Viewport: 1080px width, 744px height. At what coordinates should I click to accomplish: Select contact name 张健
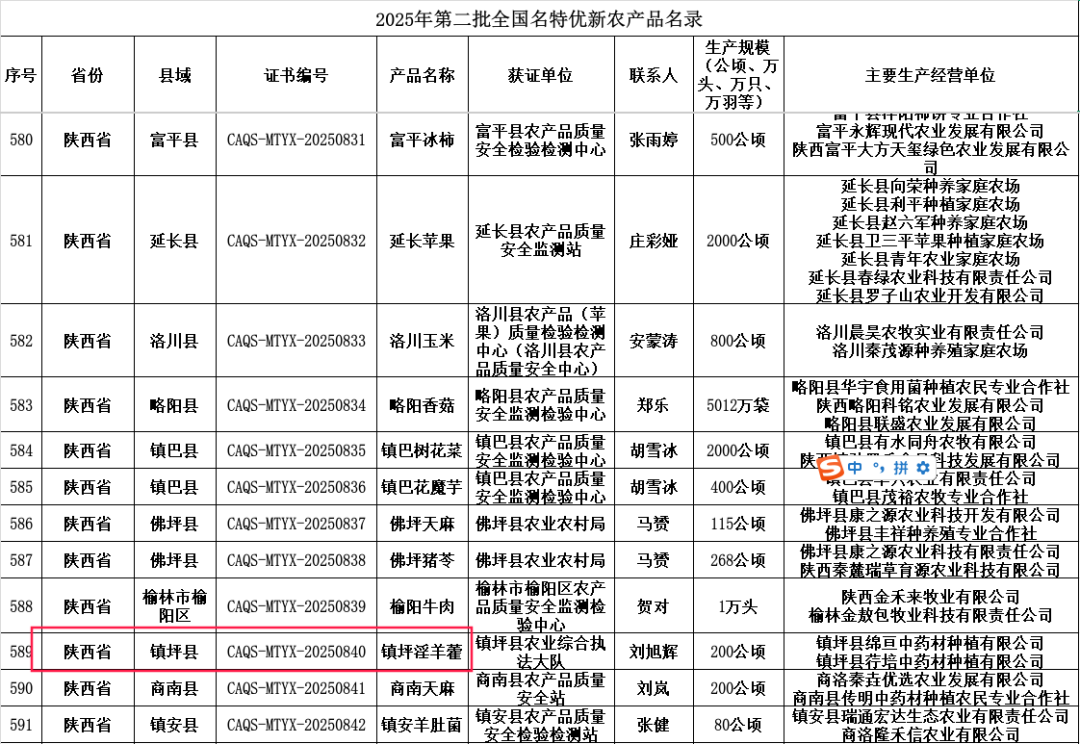coord(654,725)
